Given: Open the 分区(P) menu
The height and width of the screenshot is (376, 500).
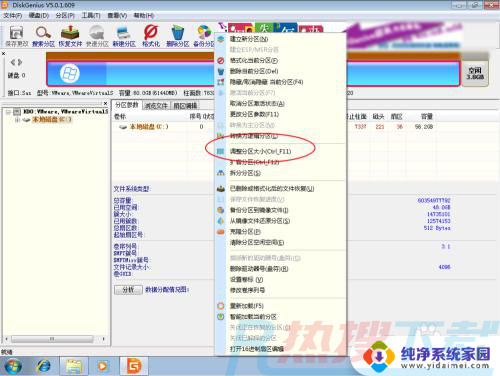Looking at the screenshot, I should [65, 16].
